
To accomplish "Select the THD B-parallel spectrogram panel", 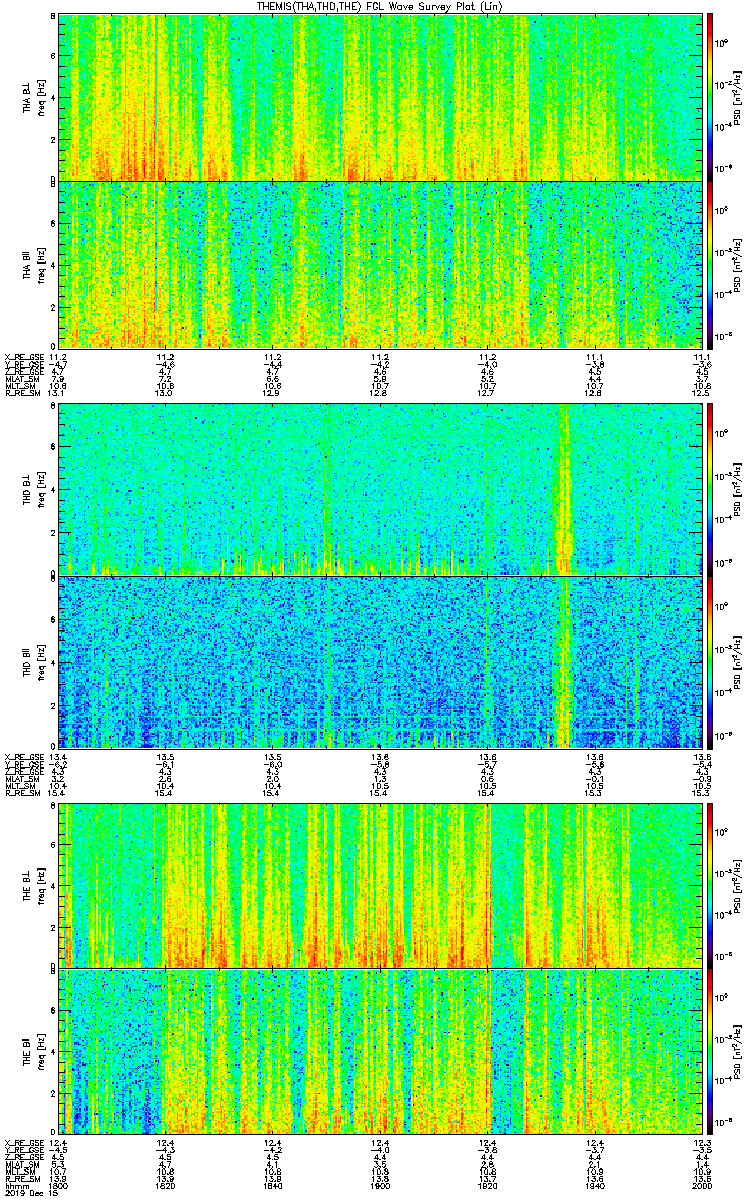I will pyautogui.click(x=379, y=662).
